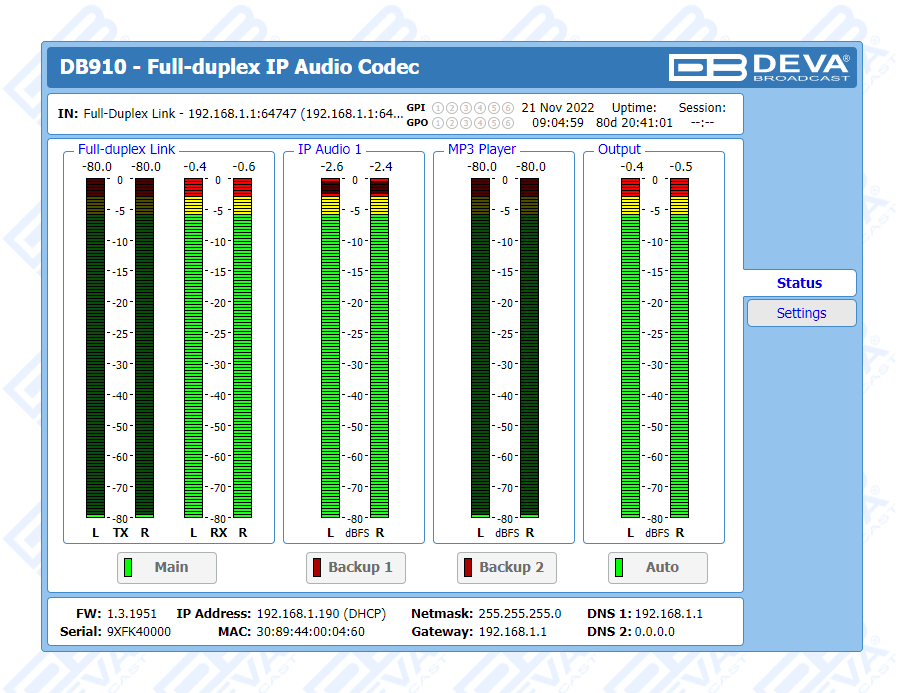Click the Output left channel level meter
The image size is (904, 693).
point(630,348)
